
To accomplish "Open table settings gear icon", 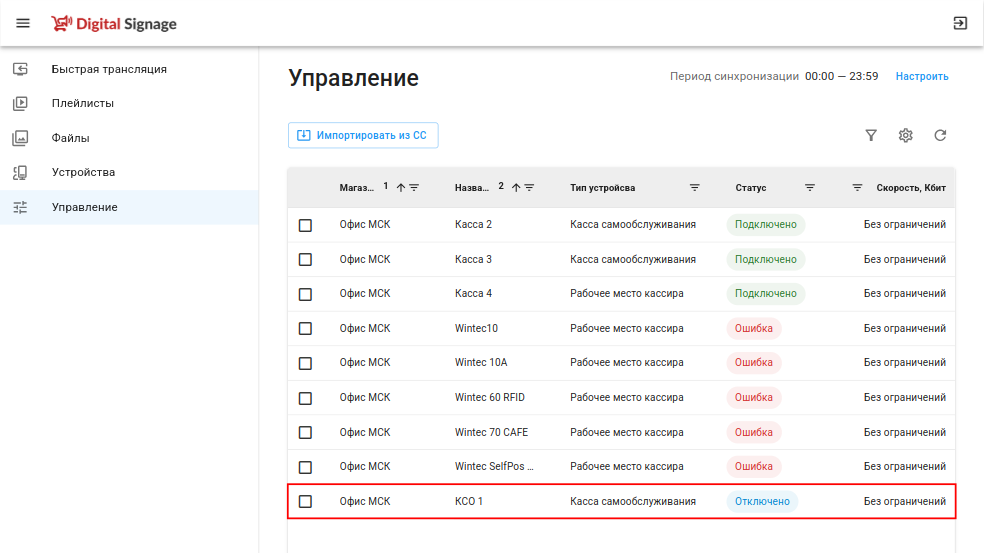I will tap(905, 135).
